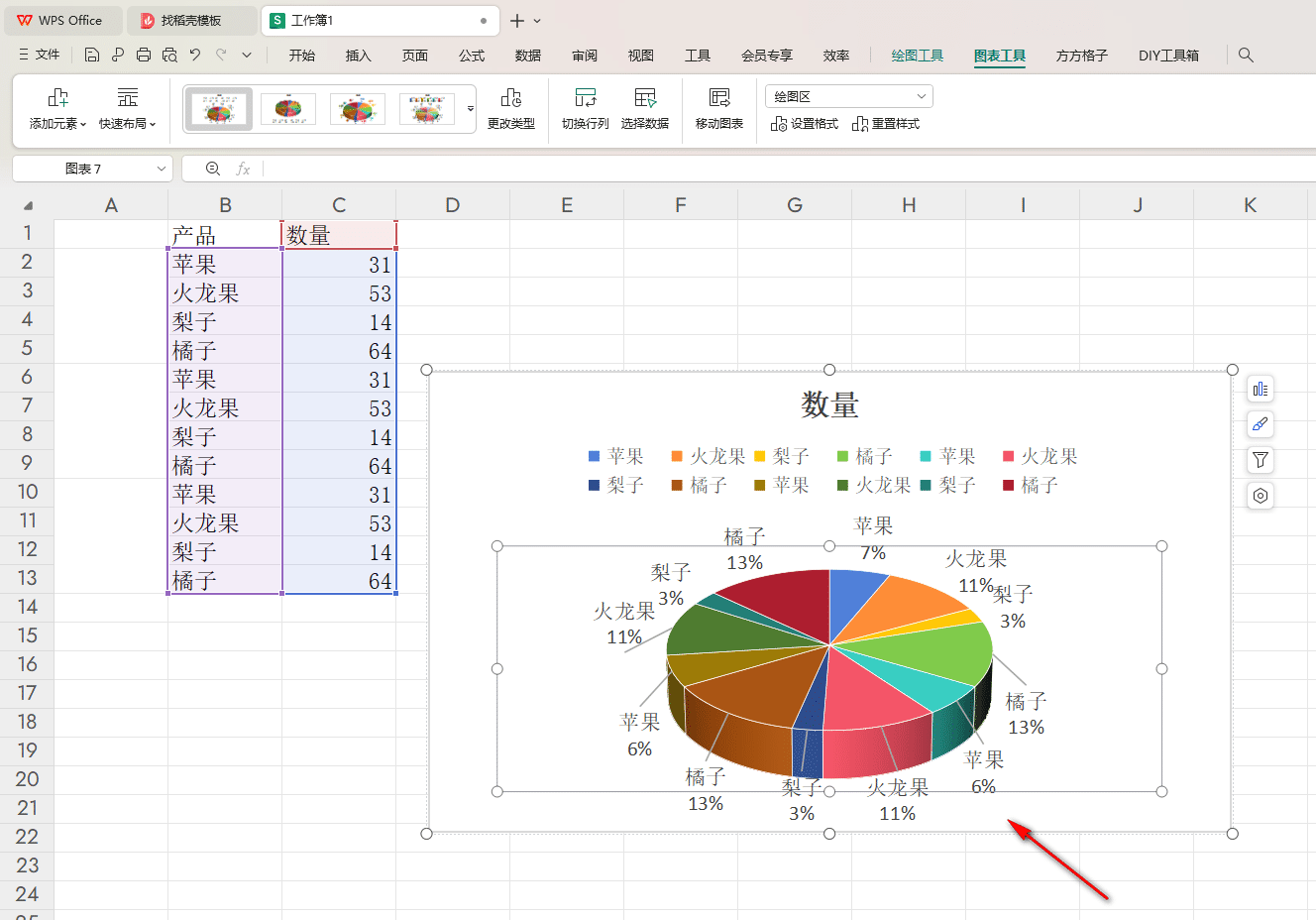1316x920 pixels.
Task: Click the print icon in quick access toolbar
Action: click(x=143, y=55)
